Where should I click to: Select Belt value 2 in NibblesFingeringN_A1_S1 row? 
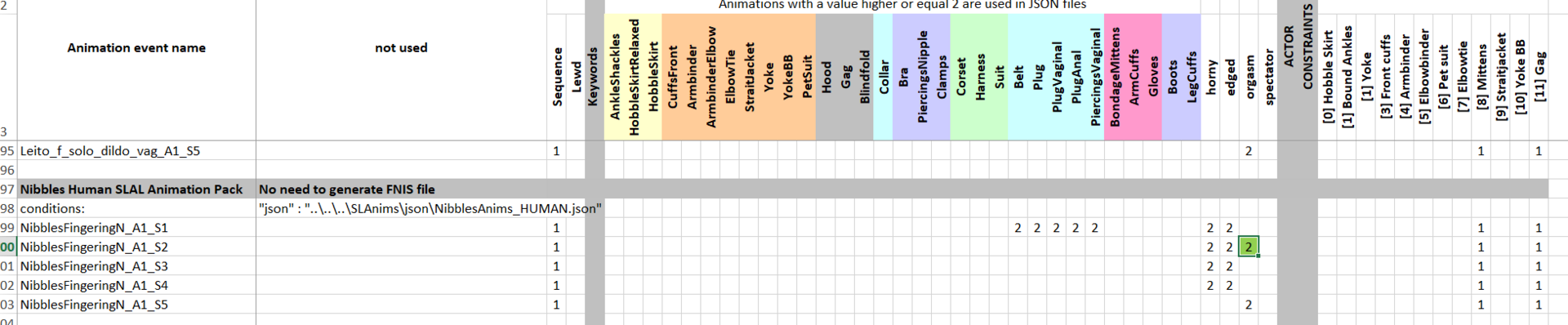pyautogui.click(x=1018, y=228)
